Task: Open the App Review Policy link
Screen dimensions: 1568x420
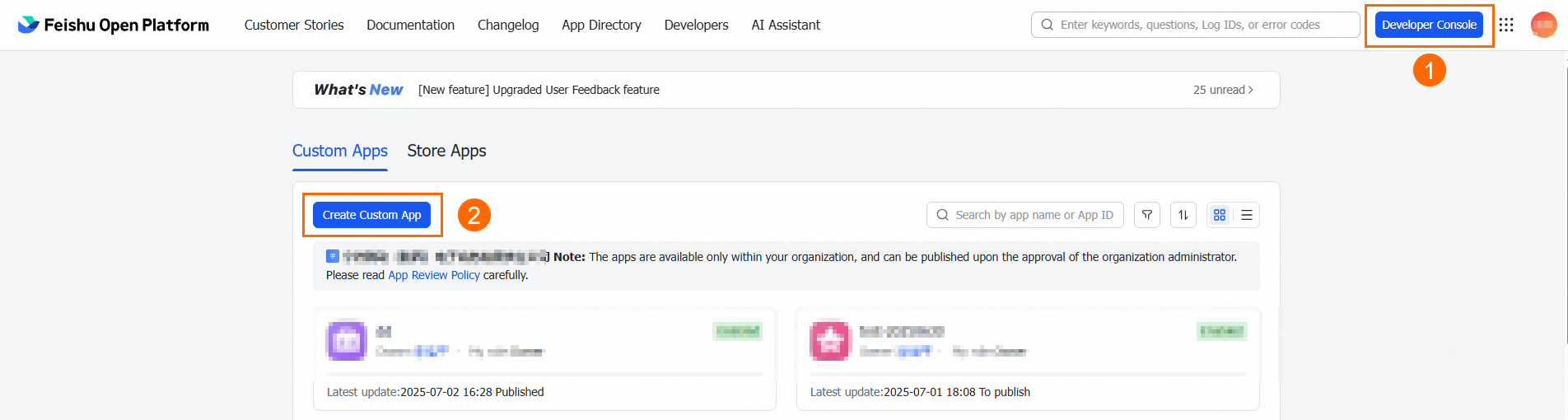Action: pyautogui.click(x=434, y=275)
